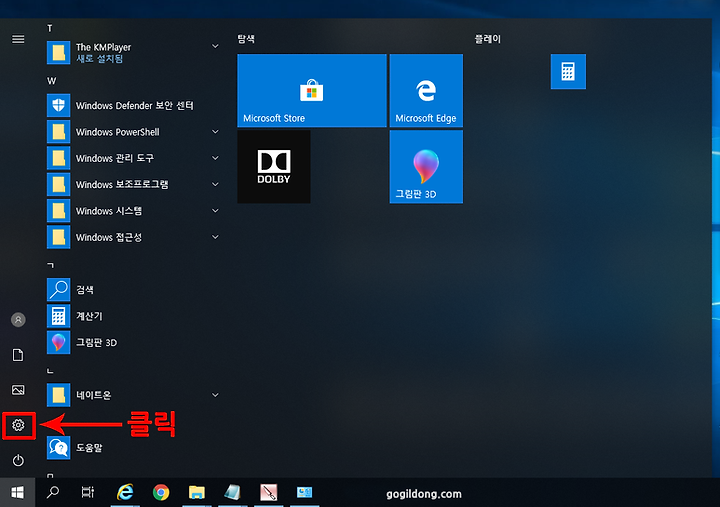Open Windows 접근성 folder
The height and width of the screenshot is (507, 720).
134,237
